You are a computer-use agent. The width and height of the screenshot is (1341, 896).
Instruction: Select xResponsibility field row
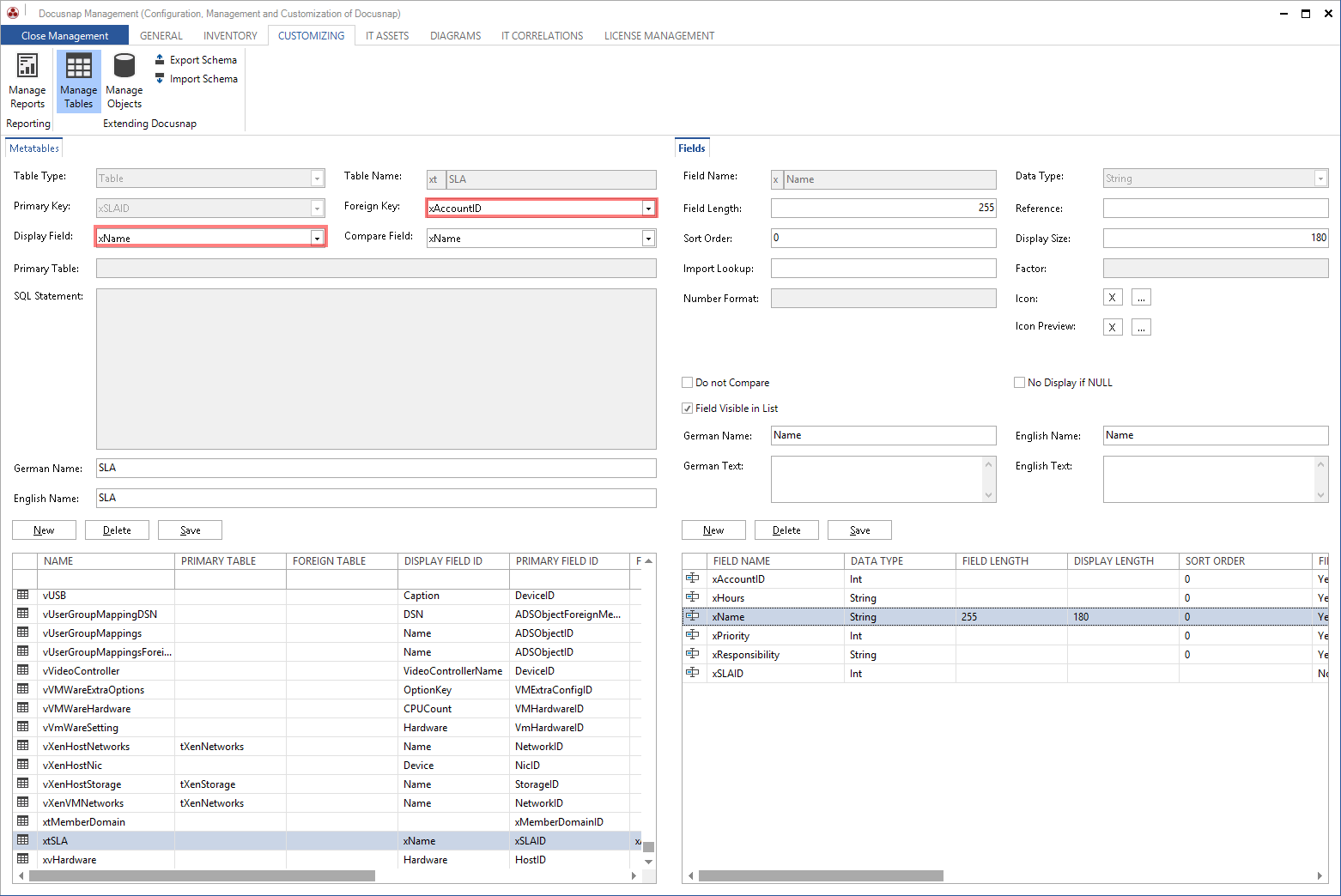(1004, 655)
